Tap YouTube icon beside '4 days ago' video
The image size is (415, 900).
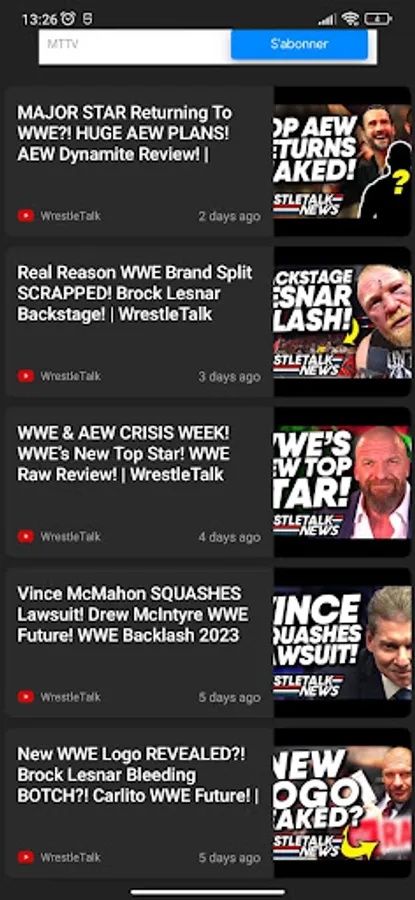(26, 536)
